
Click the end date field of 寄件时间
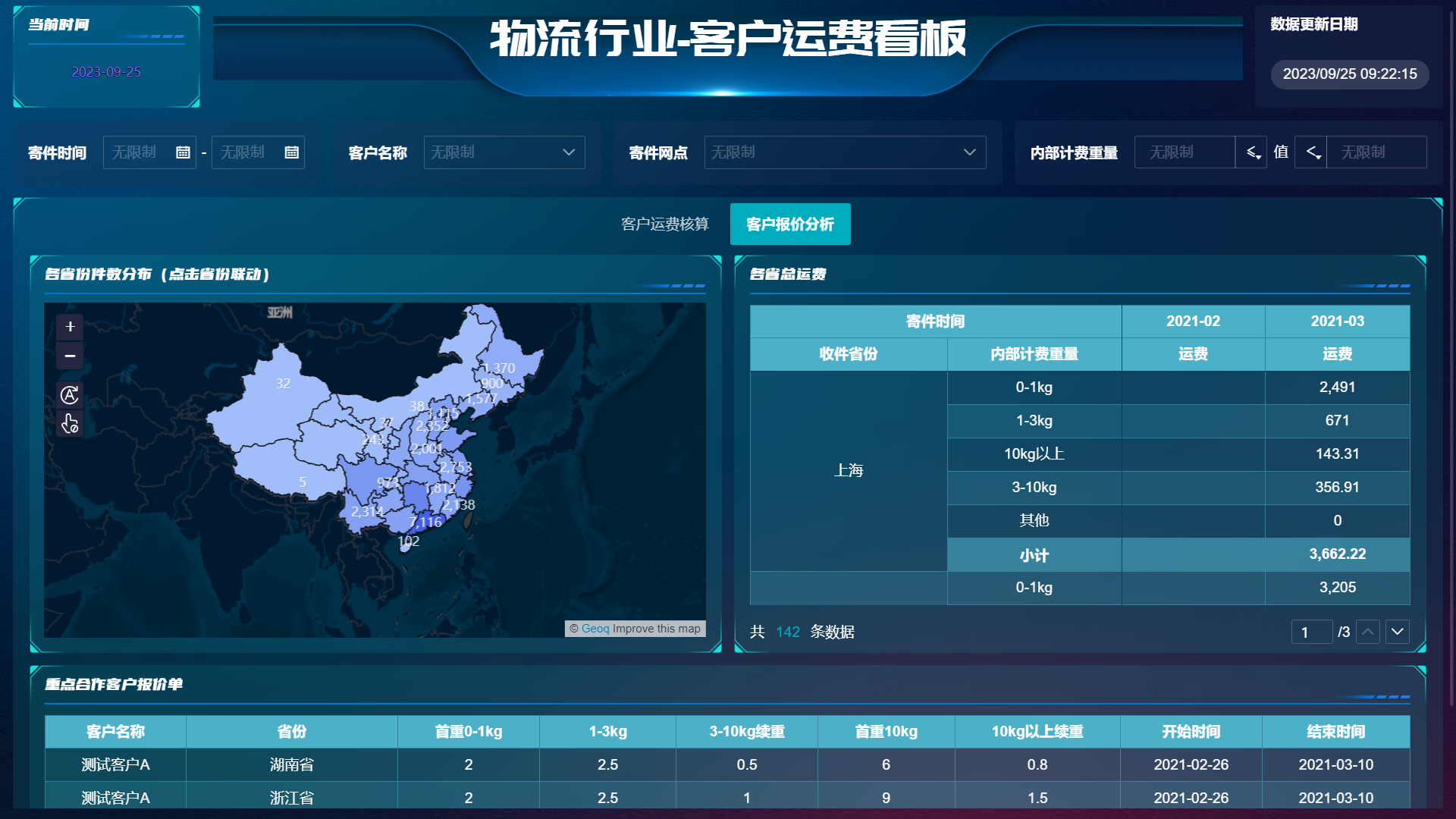(258, 152)
